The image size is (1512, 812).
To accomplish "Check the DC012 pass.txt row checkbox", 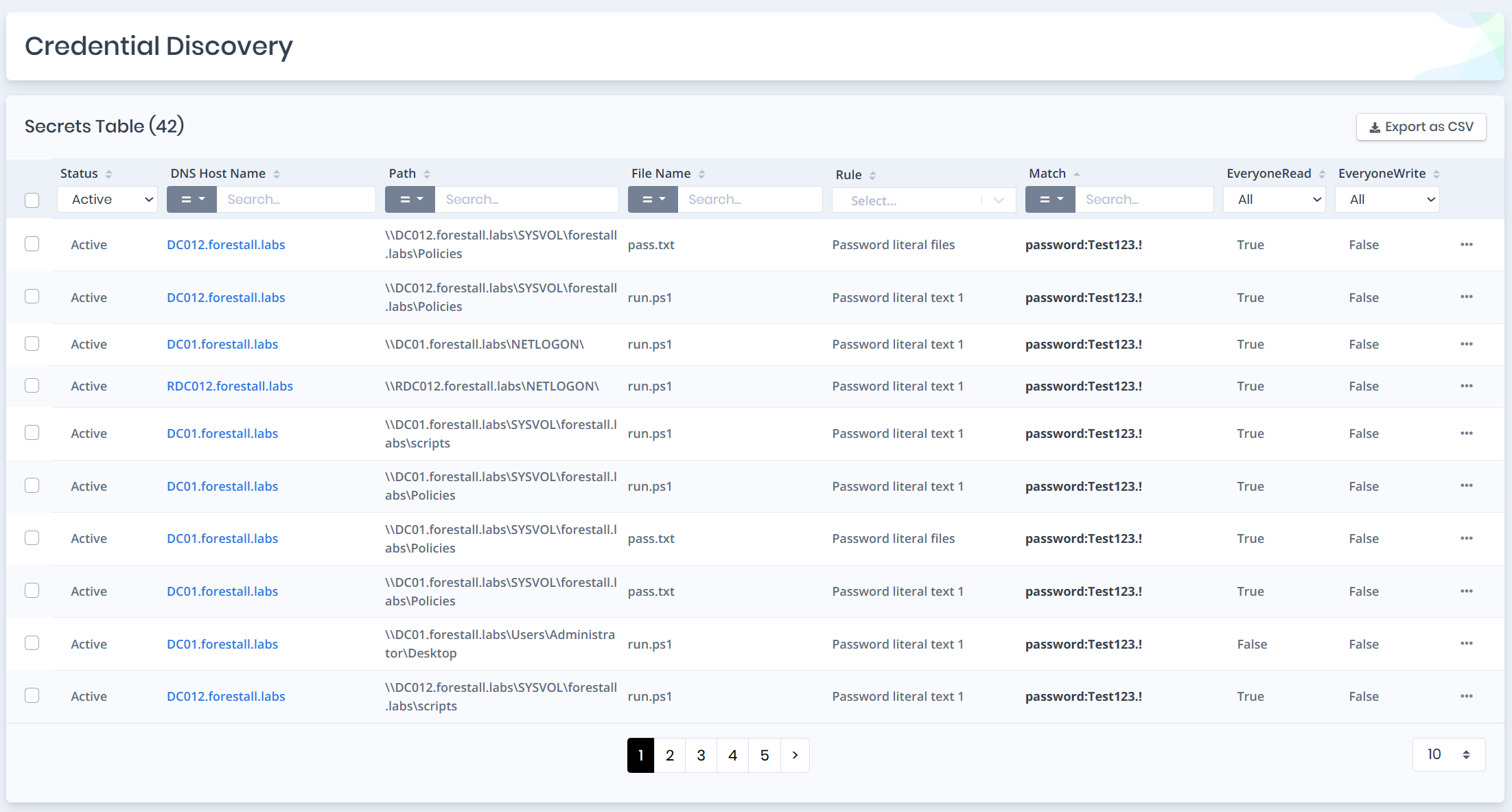I will pyautogui.click(x=32, y=244).
